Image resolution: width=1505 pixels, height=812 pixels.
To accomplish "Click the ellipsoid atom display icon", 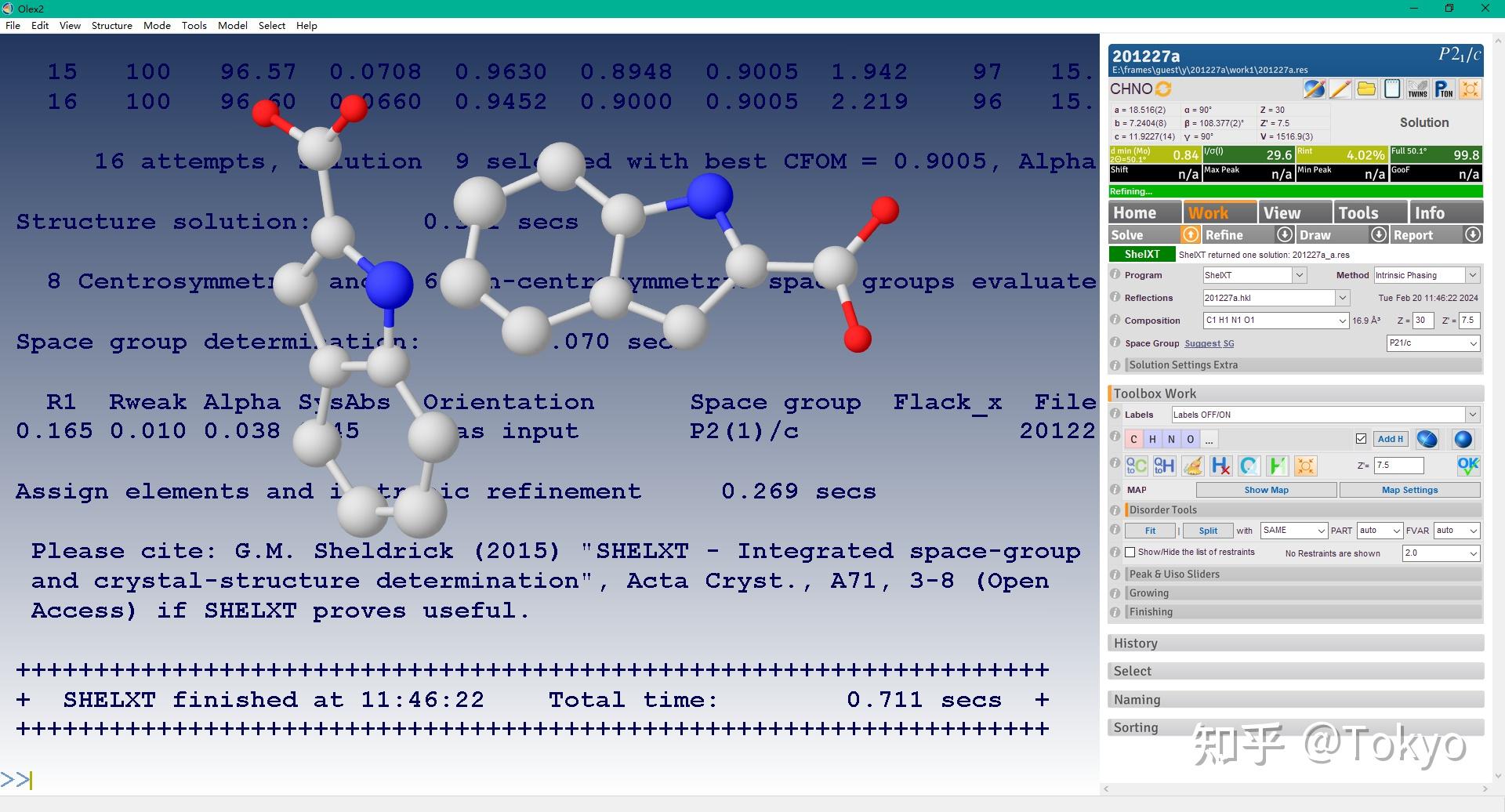I will [1427, 439].
